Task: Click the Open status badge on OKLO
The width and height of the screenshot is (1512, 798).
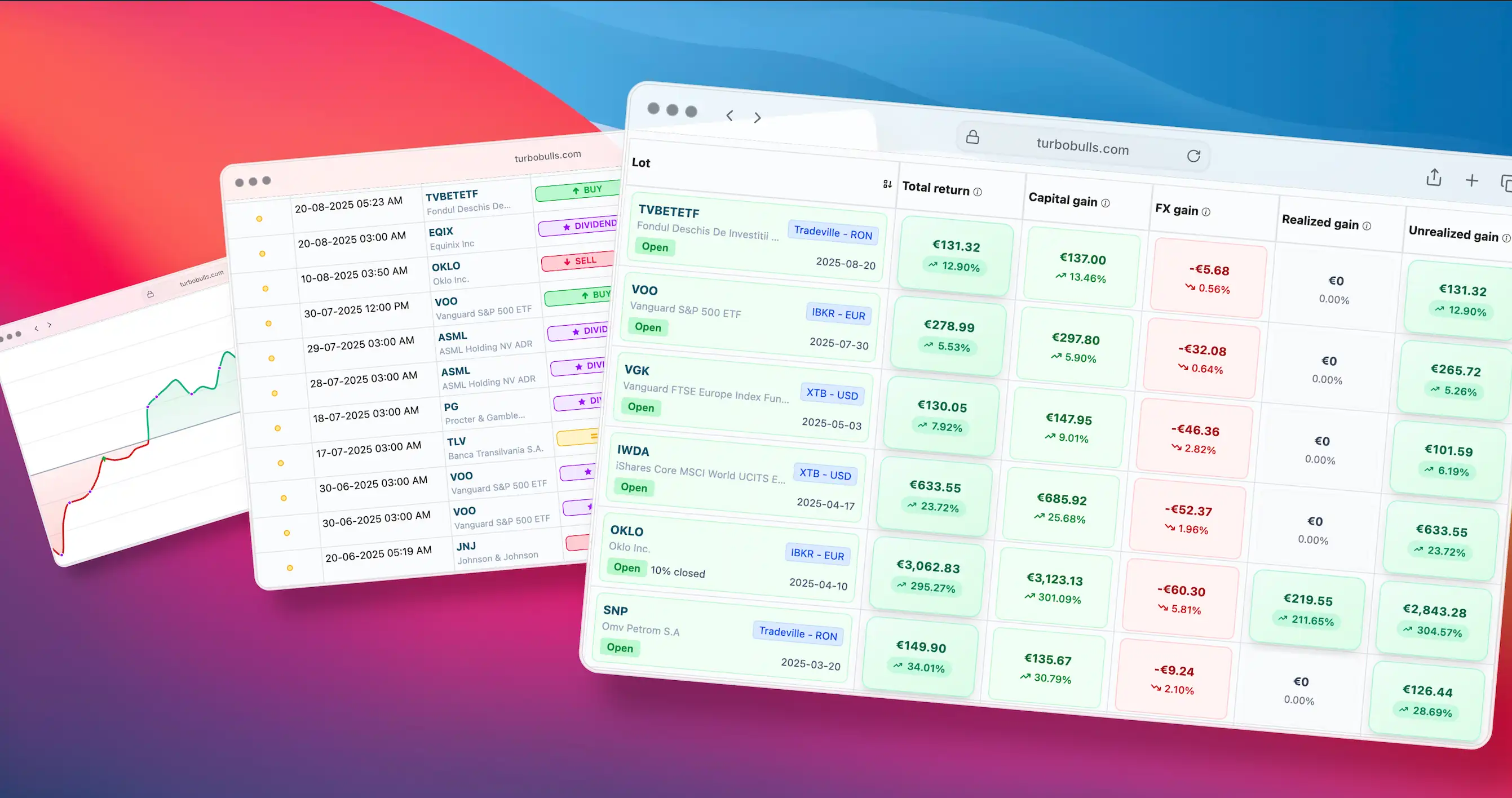Action: (626, 568)
